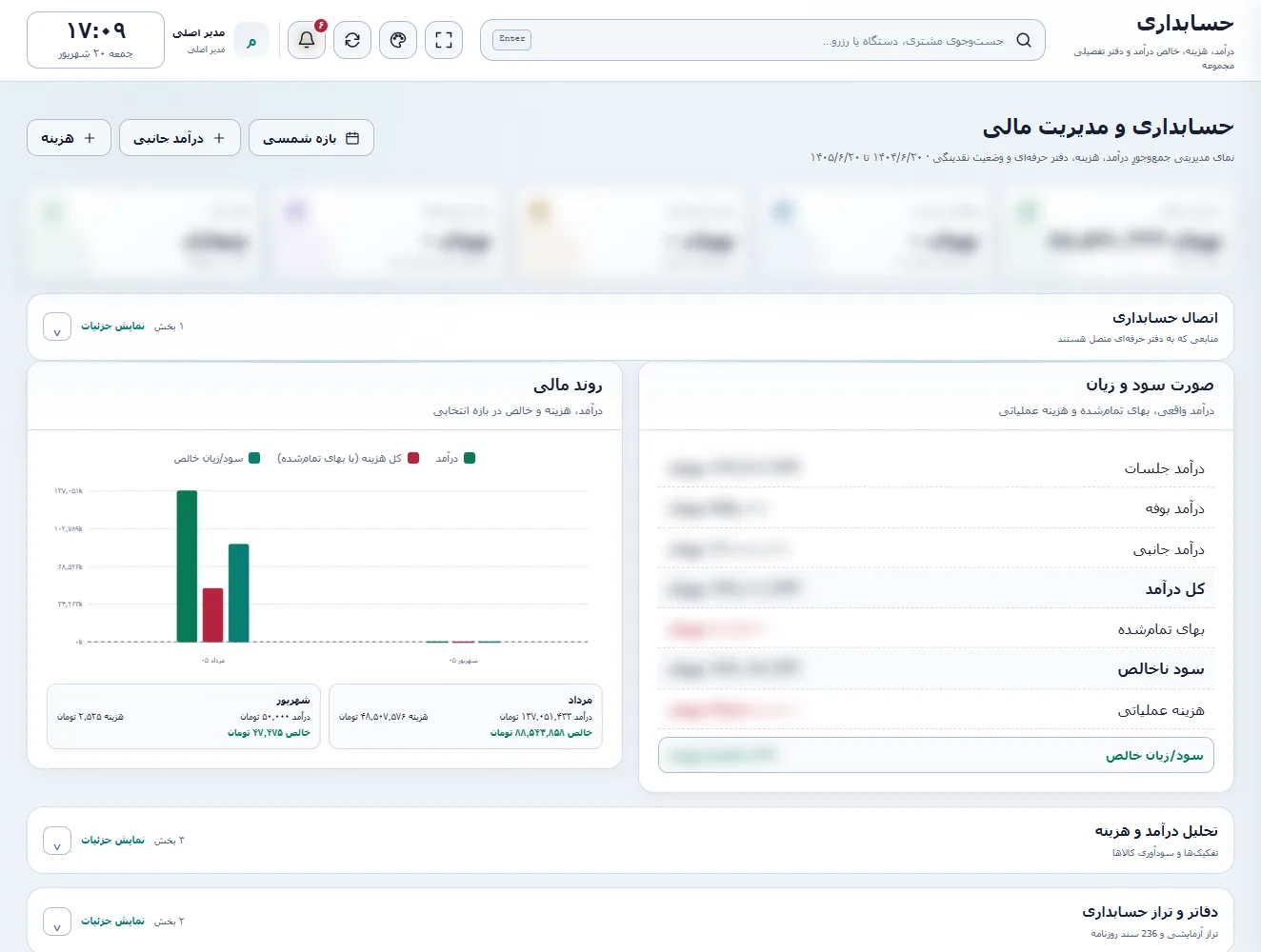
Task: Select the بهای تمام‌شده row
Action: [x=936, y=628]
